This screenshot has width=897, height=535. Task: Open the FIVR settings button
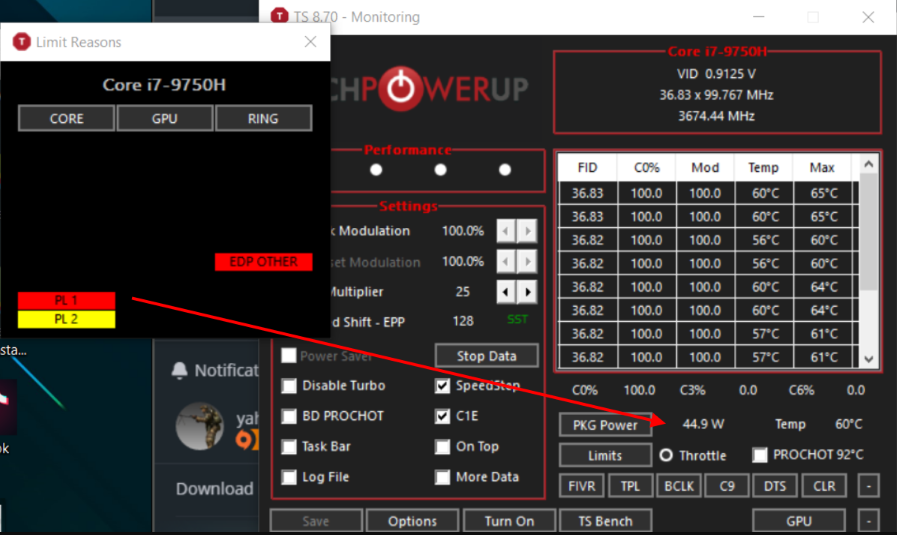coord(582,486)
